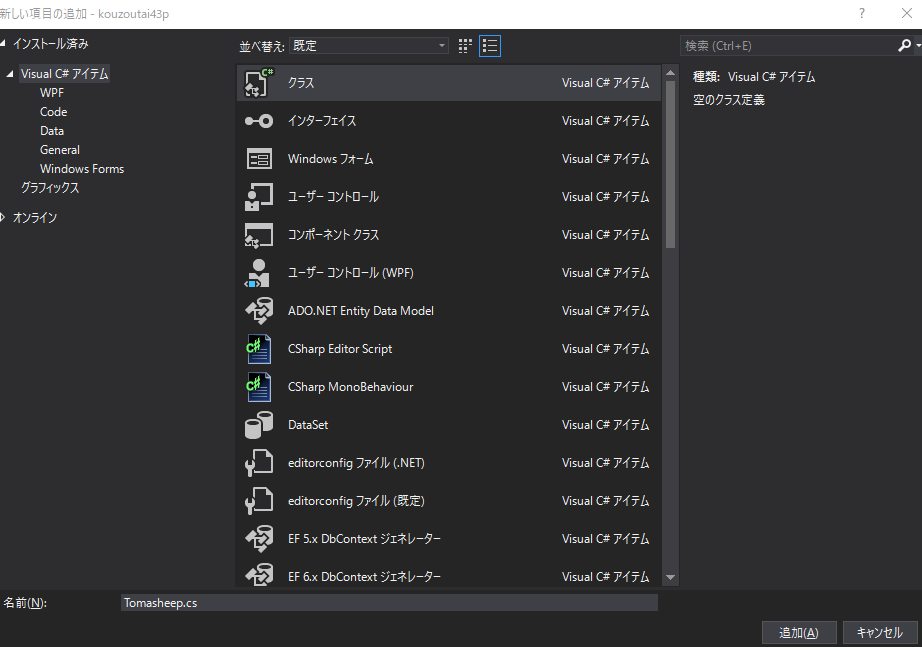The height and width of the screenshot is (647, 922).
Task: Click the search magnifier icon
Action: 904,45
